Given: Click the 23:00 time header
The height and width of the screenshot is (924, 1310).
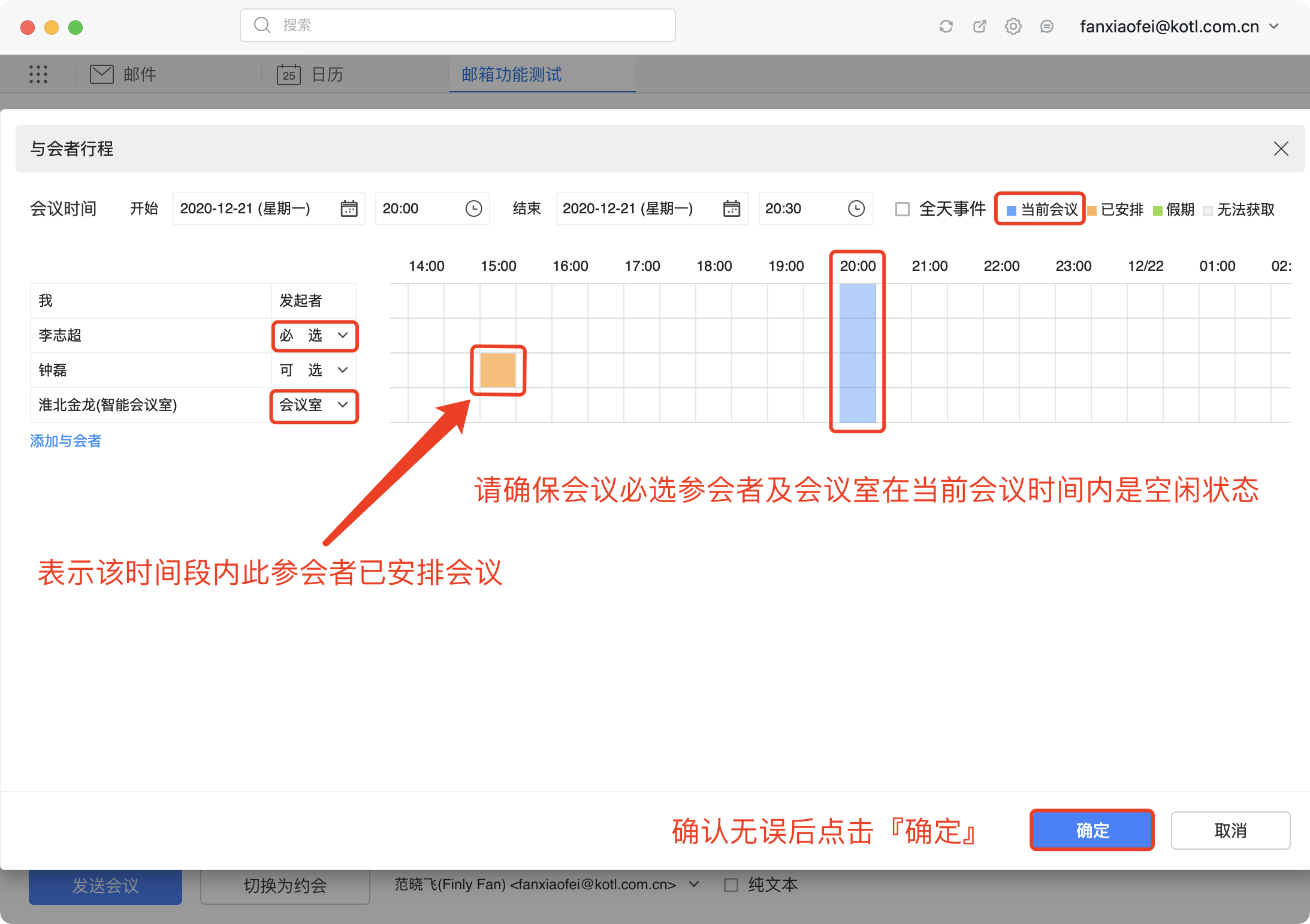Looking at the screenshot, I should [x=1074, y=266].
